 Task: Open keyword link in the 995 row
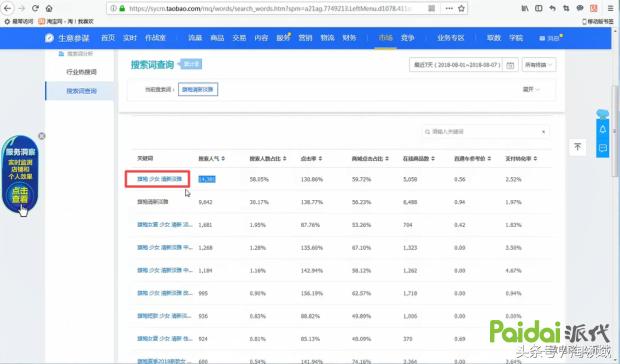[164, 293]
